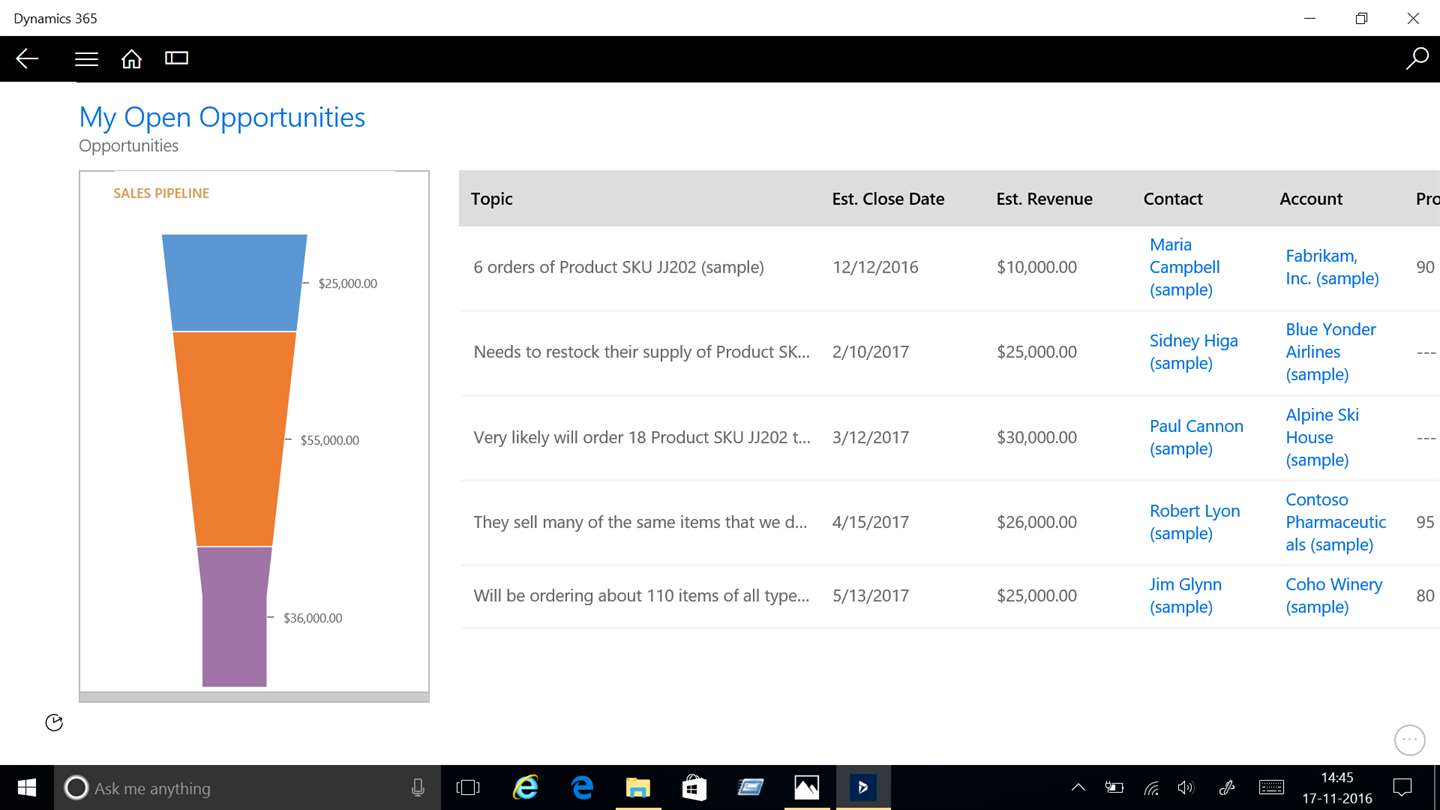Click the 4/15/2017 close date cell

point(871,522)
